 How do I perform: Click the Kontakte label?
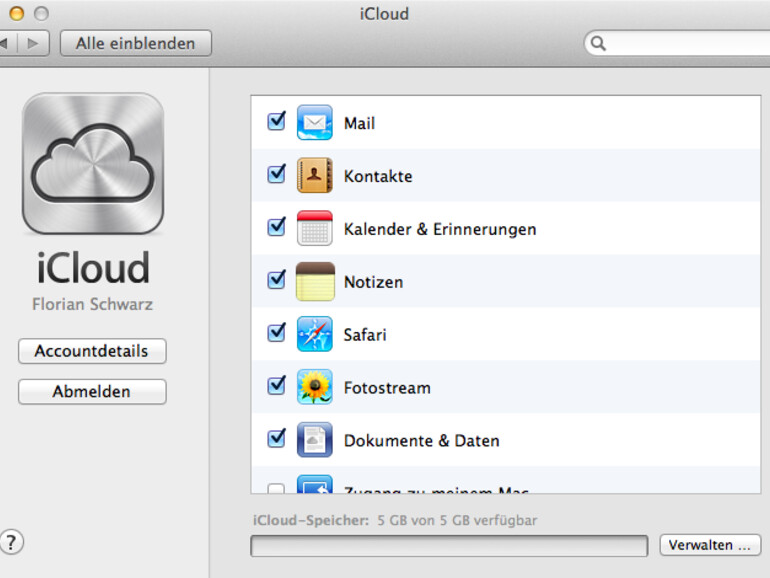point(378,176)
